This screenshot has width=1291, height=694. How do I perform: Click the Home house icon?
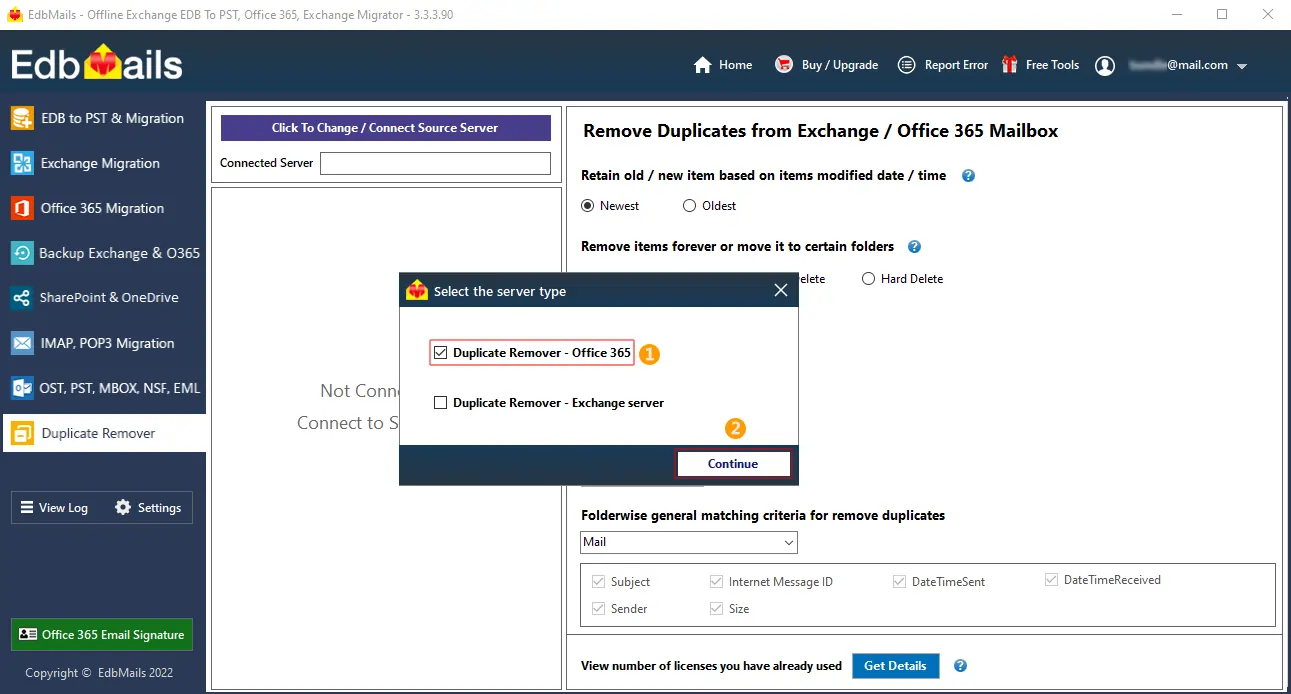pos(703,65)
